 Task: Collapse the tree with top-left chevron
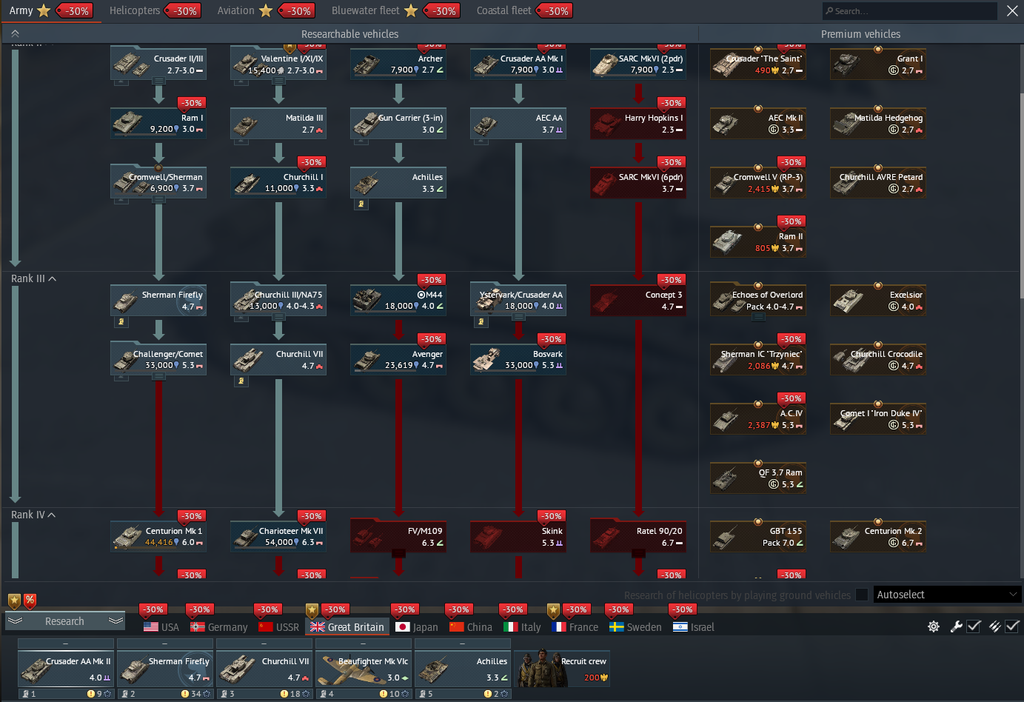[x=15, y=33]
